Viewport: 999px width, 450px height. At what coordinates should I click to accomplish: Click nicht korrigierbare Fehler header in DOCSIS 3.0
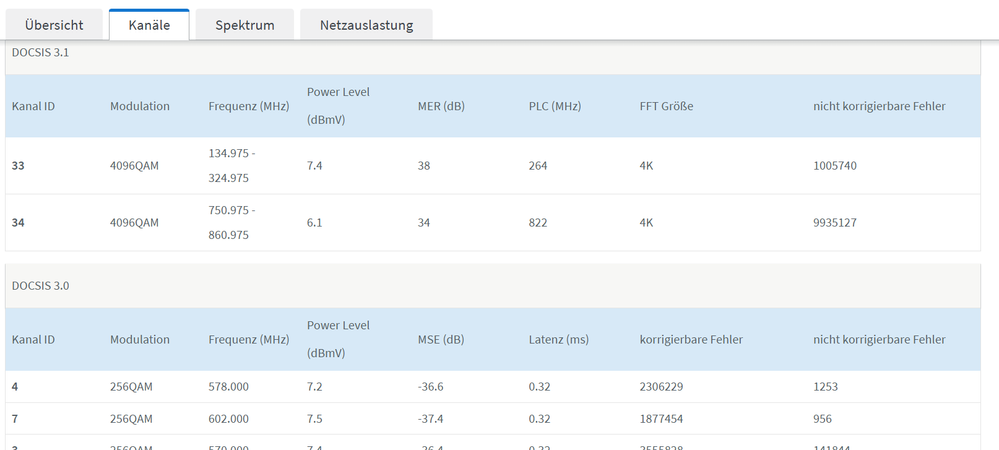(879, 340)
